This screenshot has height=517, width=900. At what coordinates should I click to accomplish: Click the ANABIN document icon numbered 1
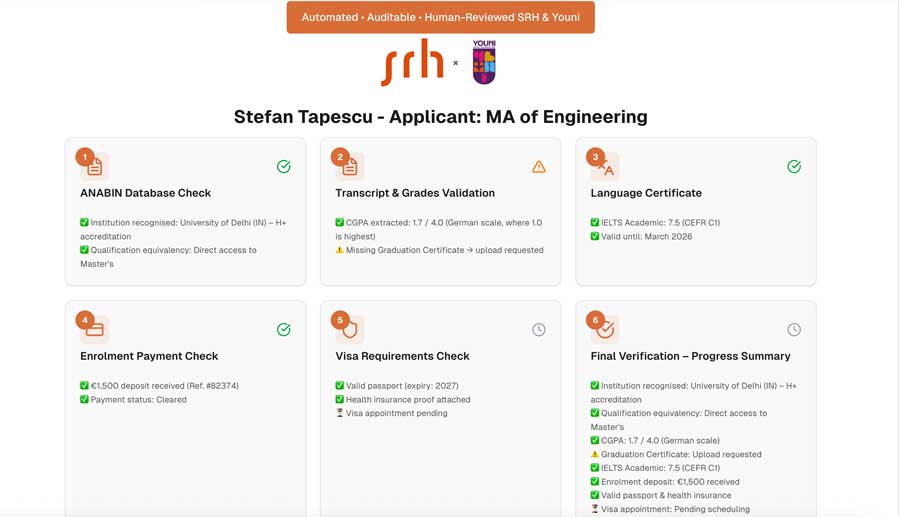[x=94, y=166]
